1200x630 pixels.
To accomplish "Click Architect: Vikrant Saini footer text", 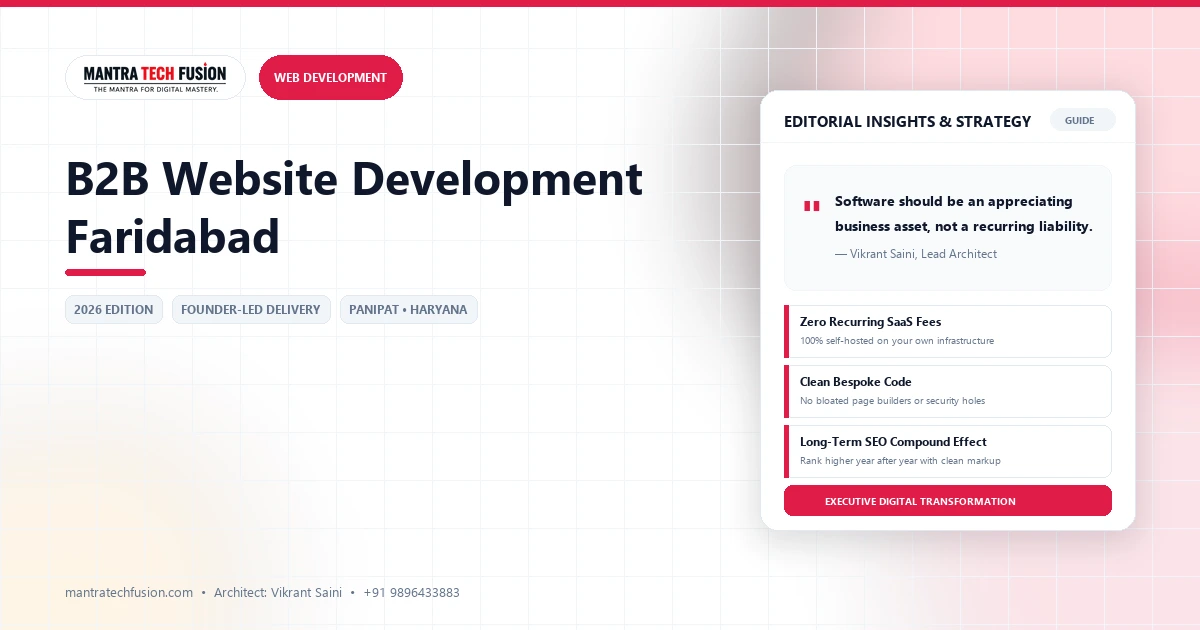I will pyautogui.click(x=278, y=593).
